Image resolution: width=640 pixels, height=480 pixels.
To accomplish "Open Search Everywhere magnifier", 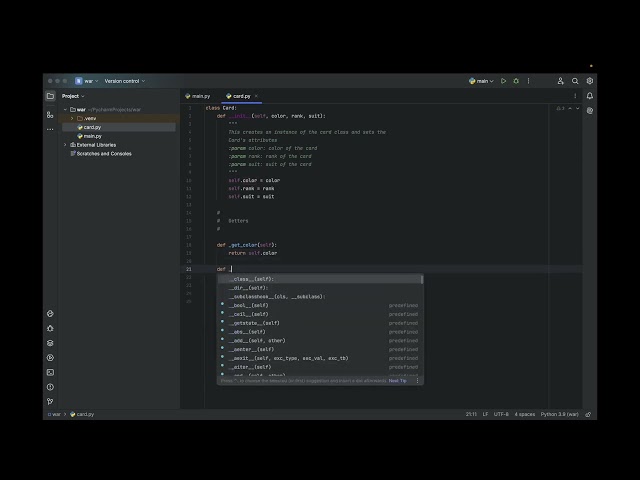I will pyautogui.click(x=575, y=81).
